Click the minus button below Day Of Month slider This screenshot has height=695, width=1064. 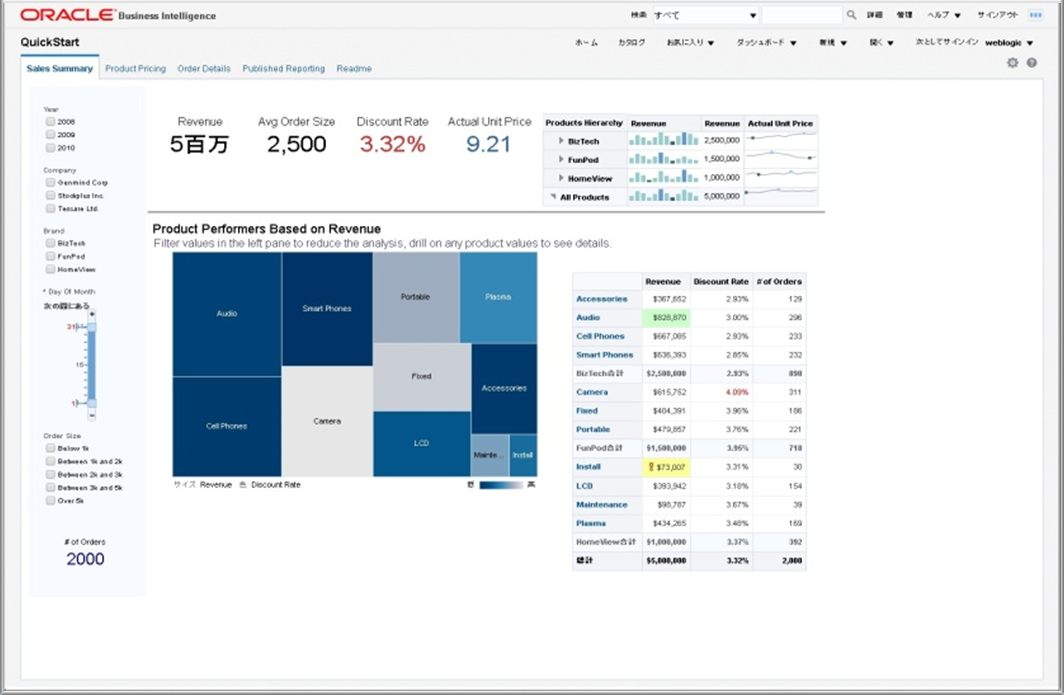click(92, 415)
